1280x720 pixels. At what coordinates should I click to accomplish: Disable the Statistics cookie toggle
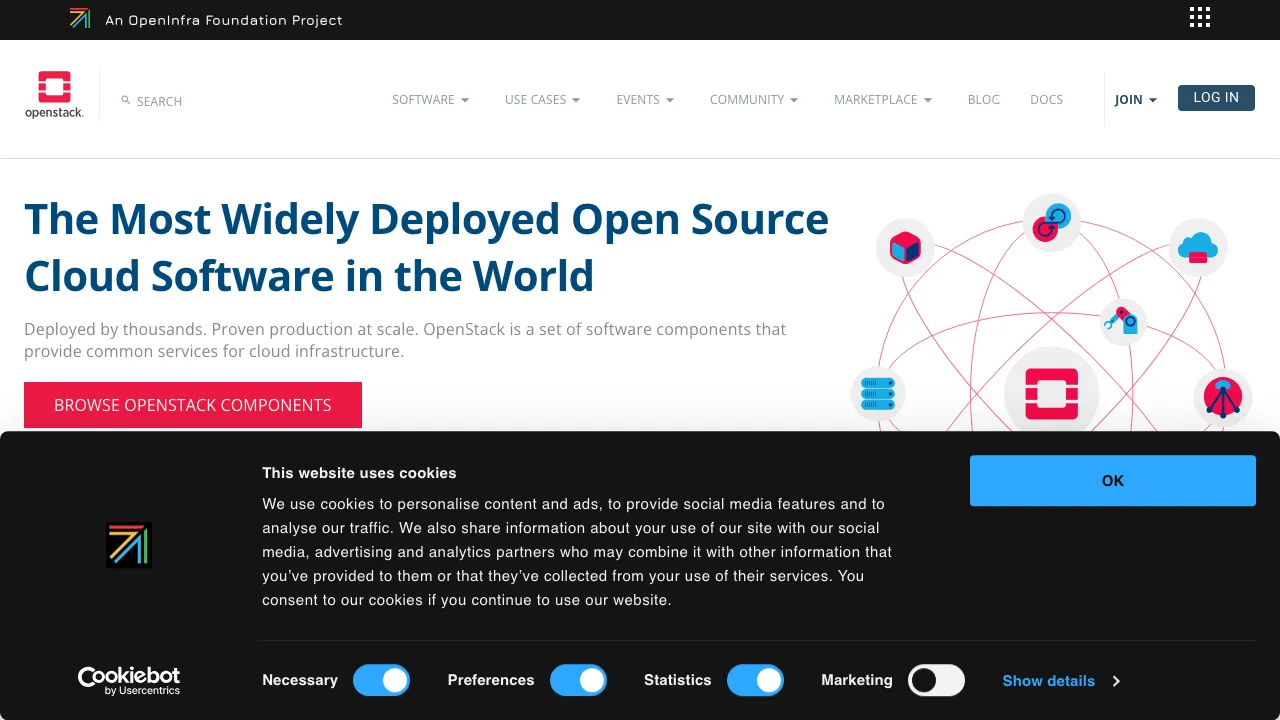755,680
